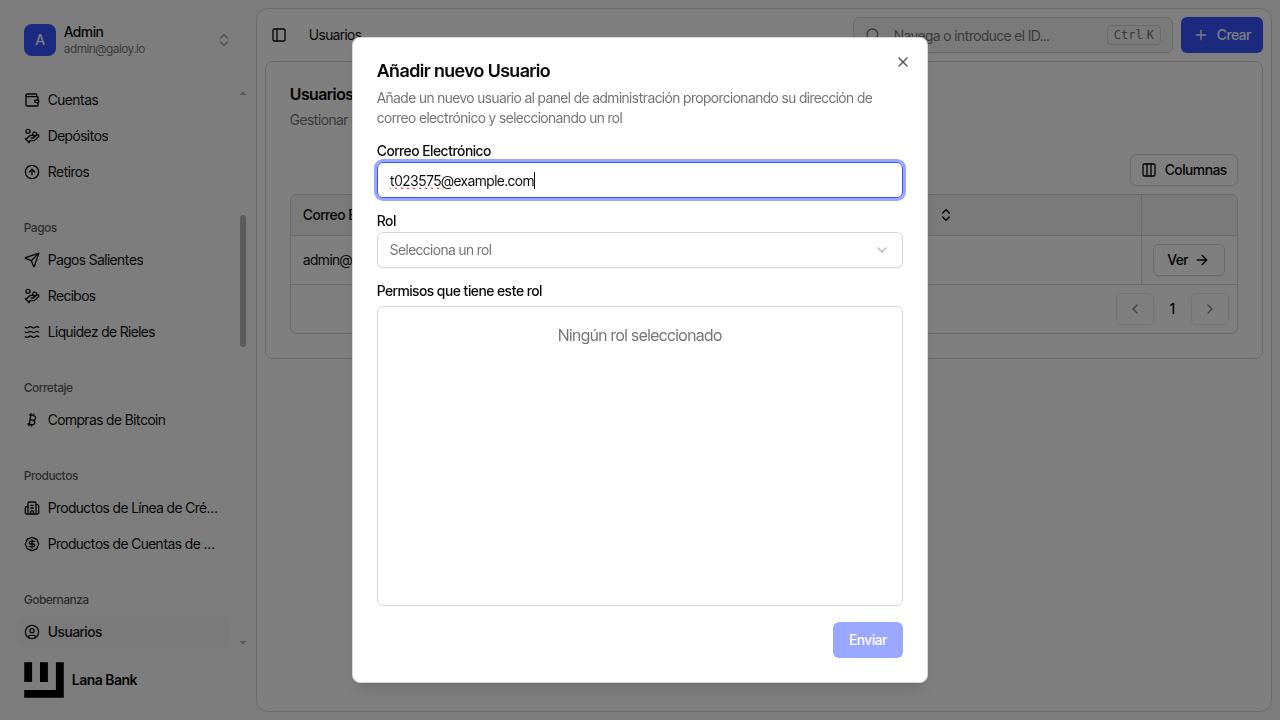The height and width of the screenshot is (720, 1280).
Task: Click the Bitcoin symbol icon
Action: tap(32, 420)
